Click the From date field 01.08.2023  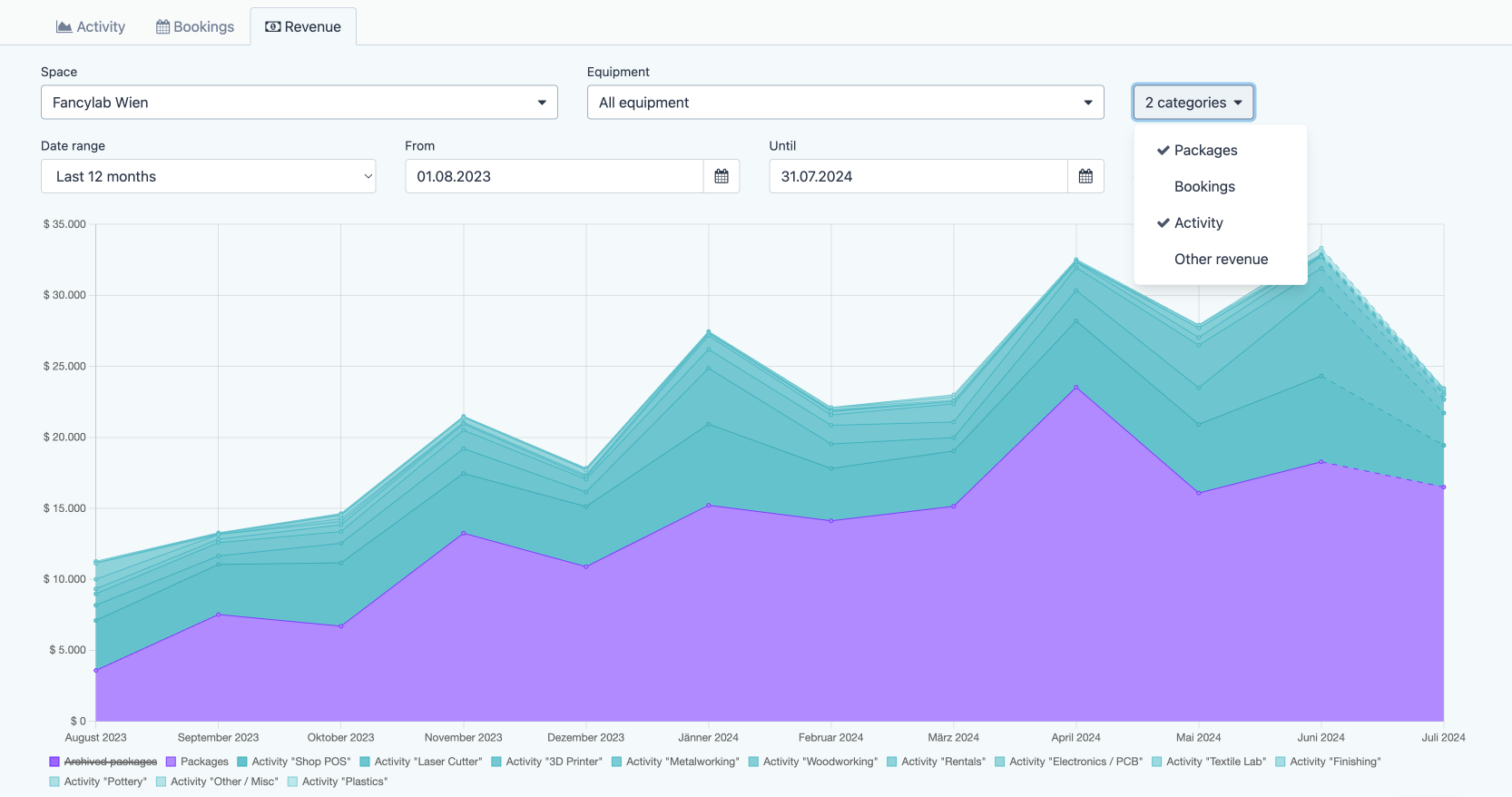point(555,176)
